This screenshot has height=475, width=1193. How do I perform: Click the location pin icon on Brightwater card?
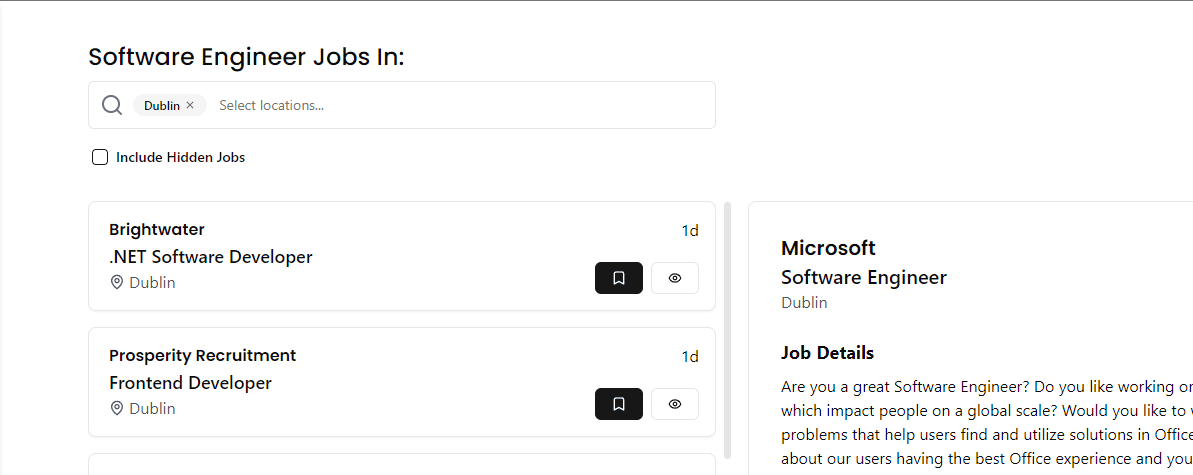tap(117, 282)
